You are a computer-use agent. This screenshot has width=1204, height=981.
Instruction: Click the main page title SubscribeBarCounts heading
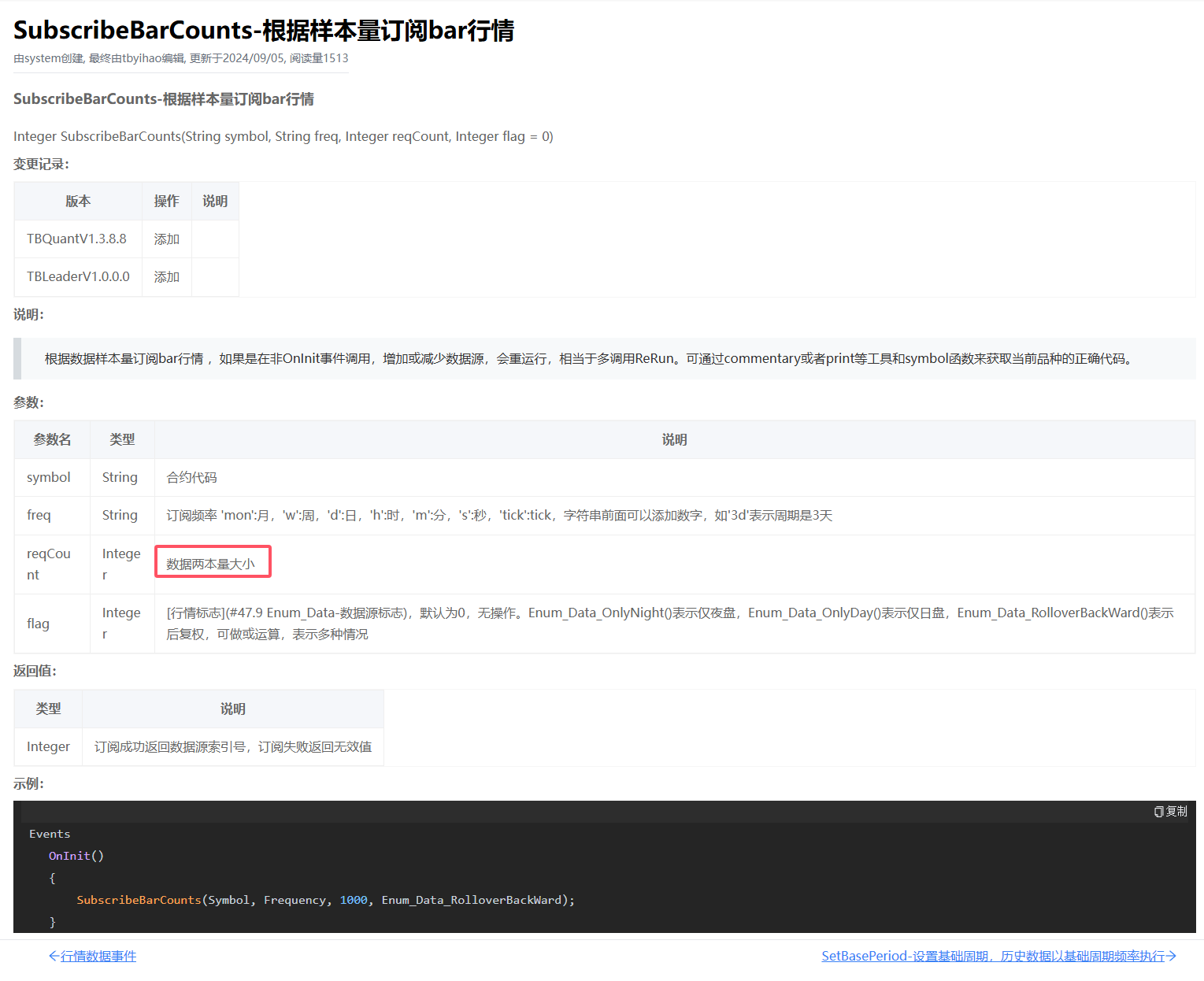(x=264, y=31)
